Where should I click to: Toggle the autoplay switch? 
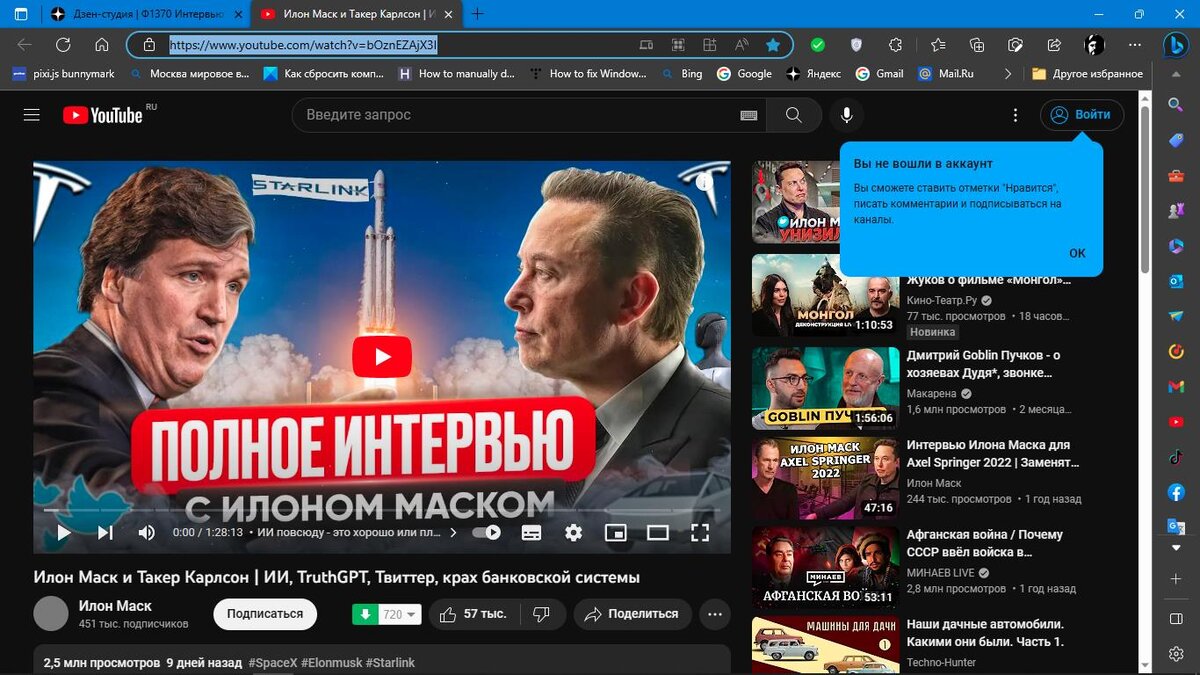pos(487,533)
